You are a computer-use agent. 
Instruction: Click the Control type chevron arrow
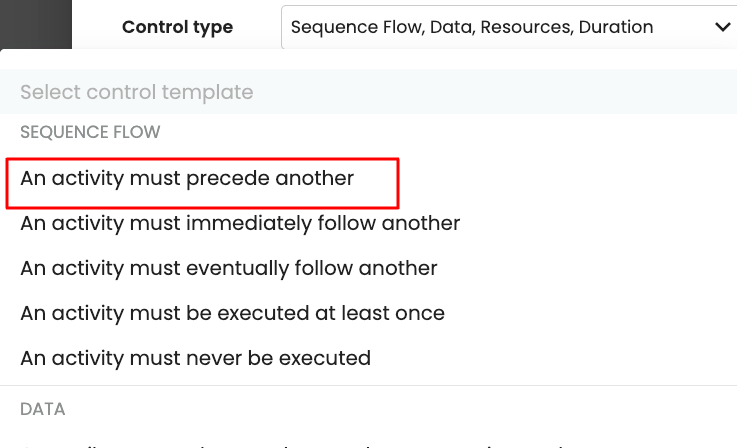(x=723, y=28)
